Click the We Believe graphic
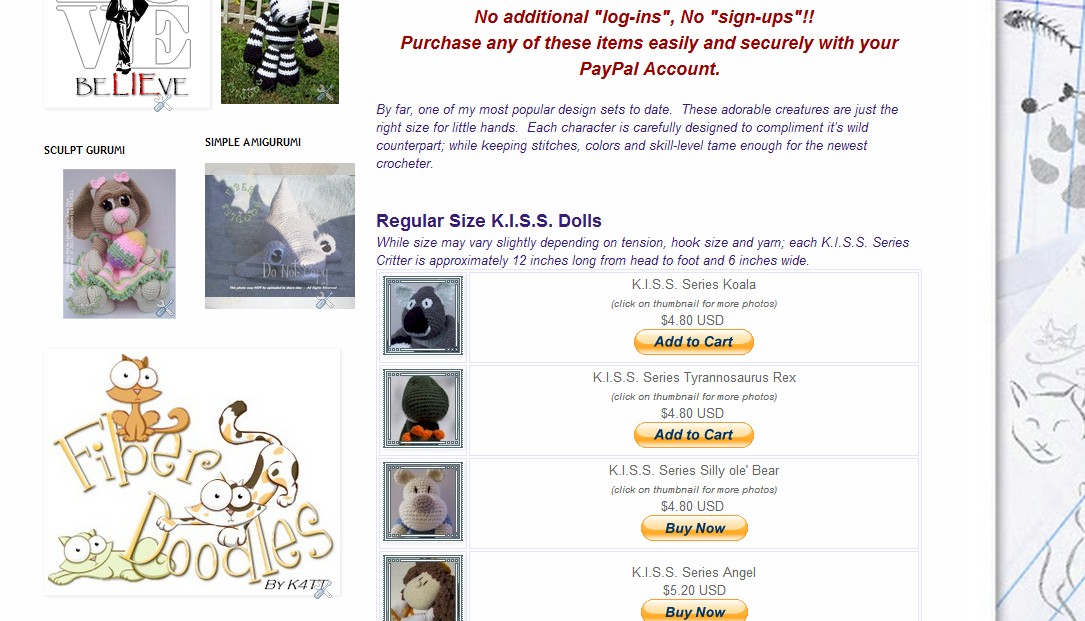The height and width of the screenshot is (621, 1085). 127,53
